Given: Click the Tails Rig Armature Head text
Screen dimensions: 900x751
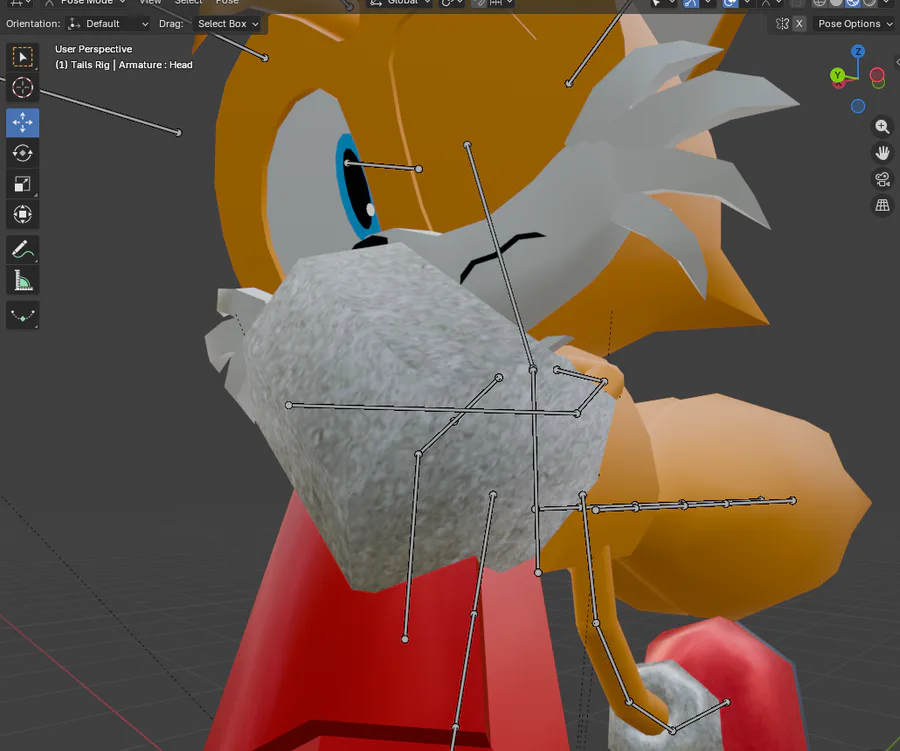Looking at the screenshot, I should [124, 65].
